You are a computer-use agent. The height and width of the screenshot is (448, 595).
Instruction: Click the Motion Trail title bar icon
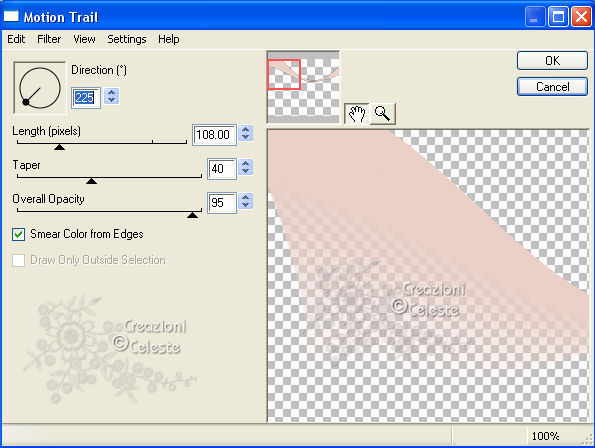(11, 16)
